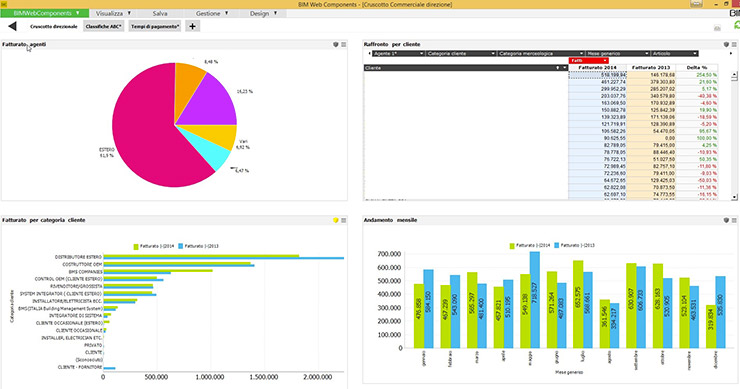Click the gray print icon near top right
Viewport: 740px width, 389px height.
pos(717,28)
